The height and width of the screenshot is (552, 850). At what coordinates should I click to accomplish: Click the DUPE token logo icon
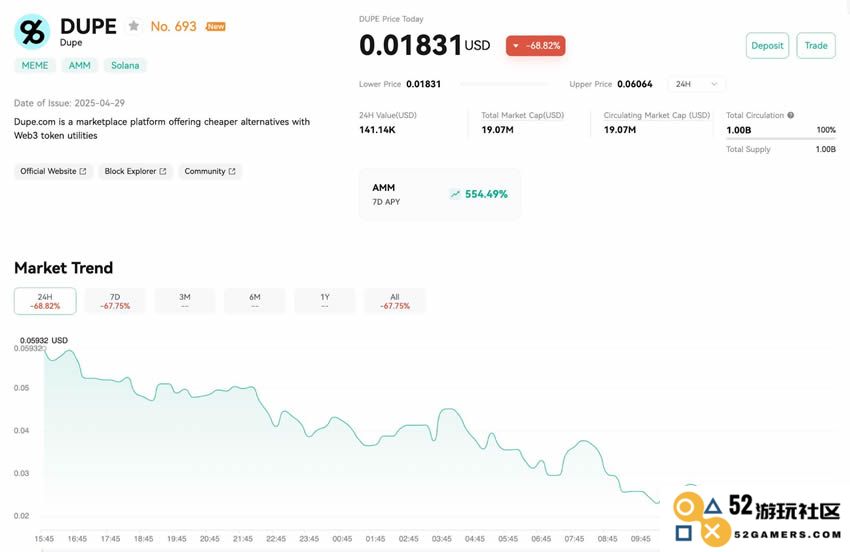(x=32, y=31)
